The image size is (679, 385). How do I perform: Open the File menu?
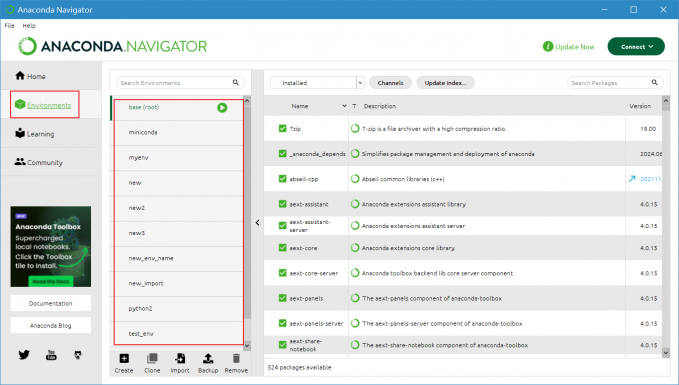point(10,26)
